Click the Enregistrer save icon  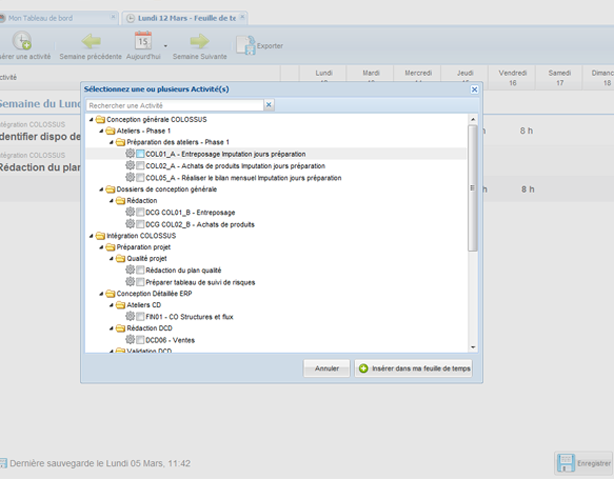pos(566,463)
